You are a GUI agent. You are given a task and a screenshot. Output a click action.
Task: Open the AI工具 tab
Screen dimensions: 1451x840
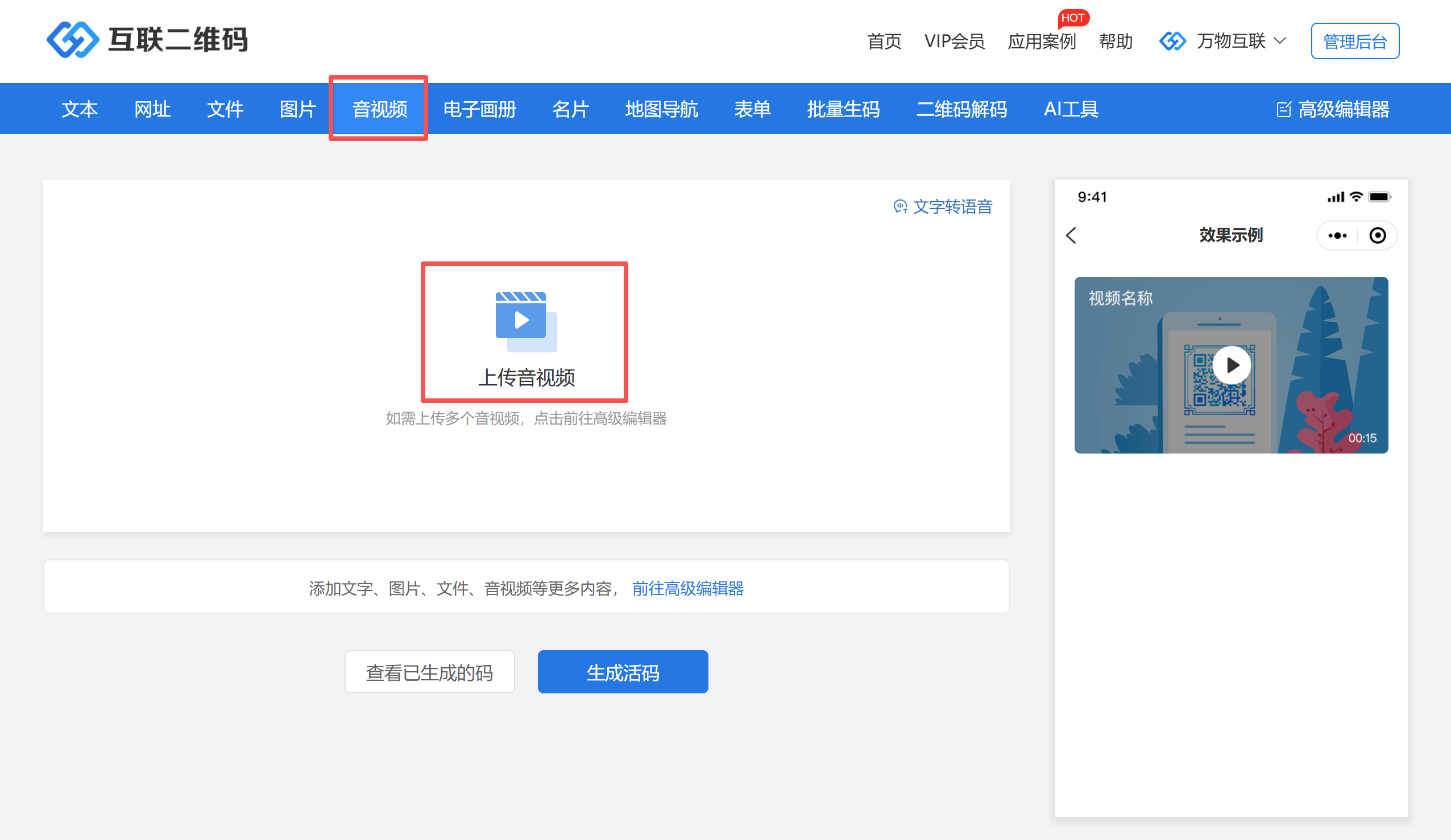[x=1071, y=109]
